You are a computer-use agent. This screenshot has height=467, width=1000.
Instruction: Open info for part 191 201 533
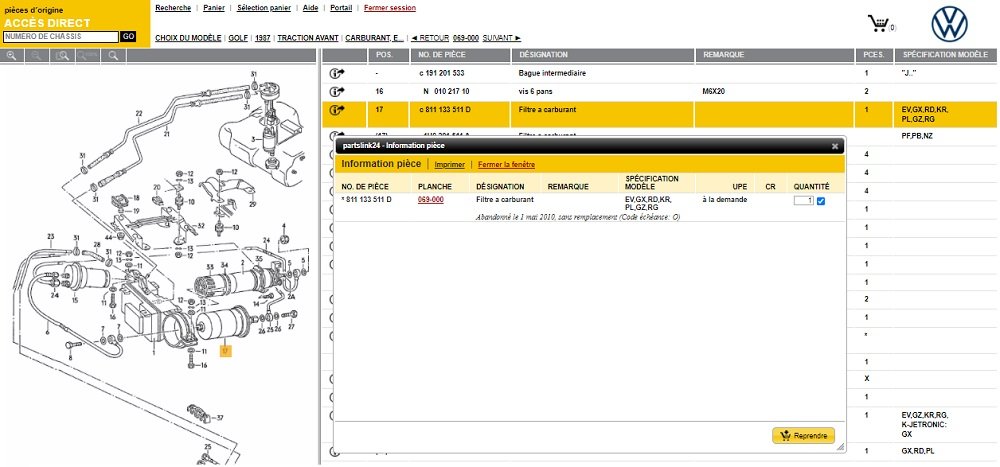337,73
